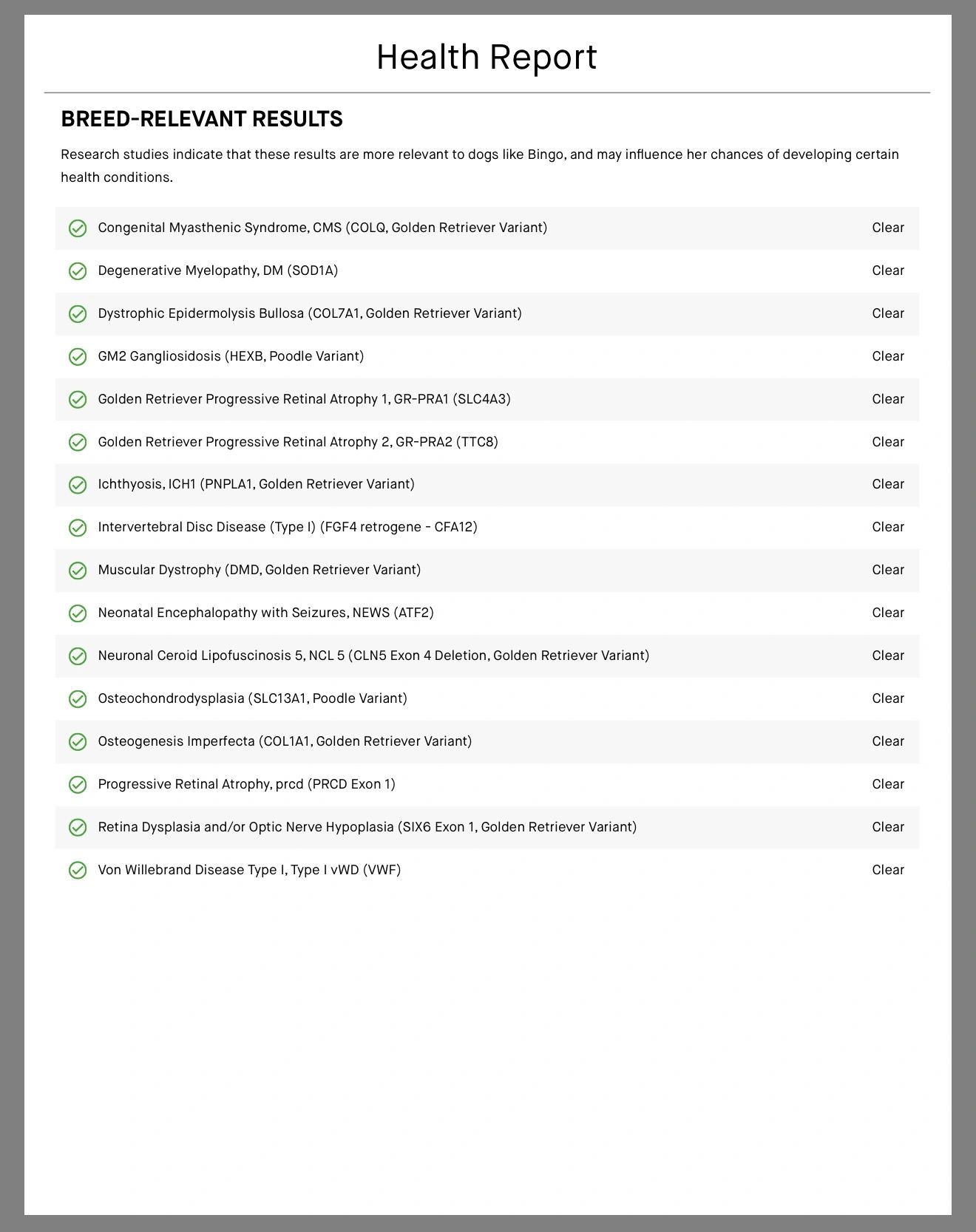Open the Intervertebral Disc Disease result row
The width and height of the screenshot is (976, 1232).
288,527
